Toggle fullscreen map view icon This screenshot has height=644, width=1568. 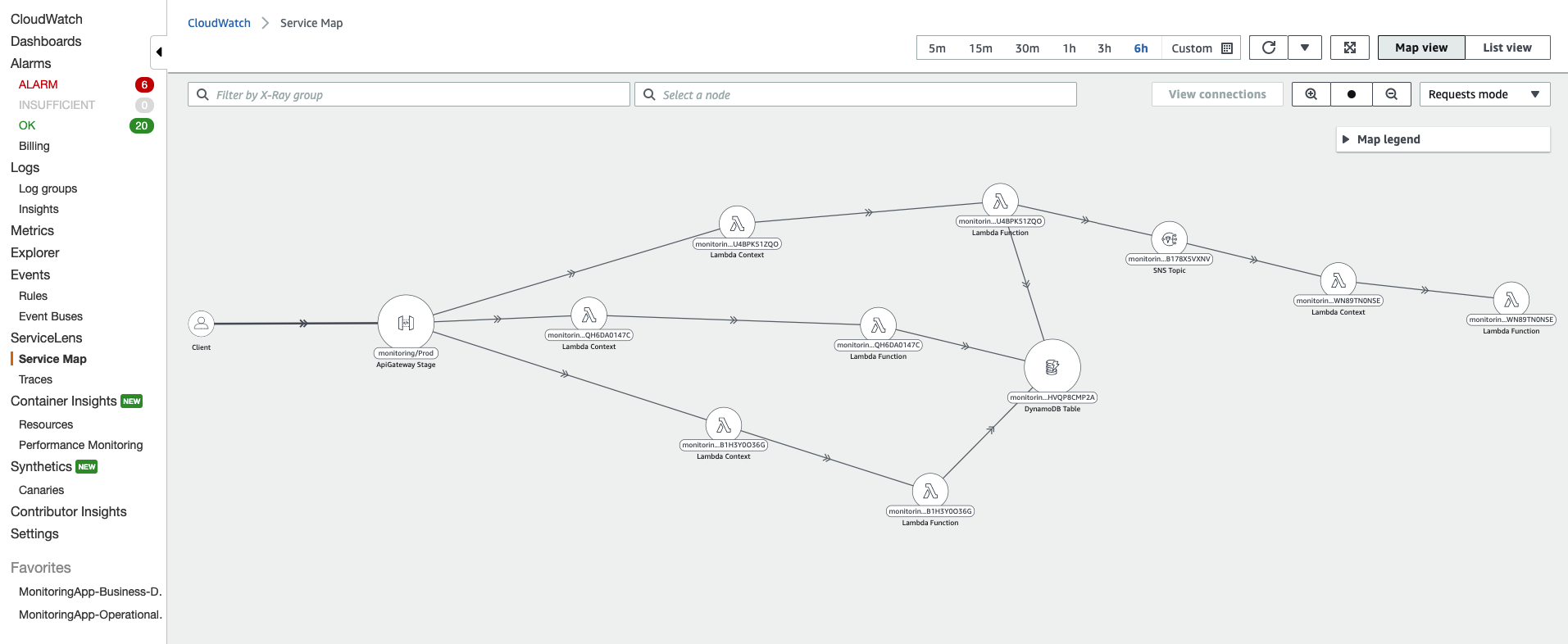1350,48
